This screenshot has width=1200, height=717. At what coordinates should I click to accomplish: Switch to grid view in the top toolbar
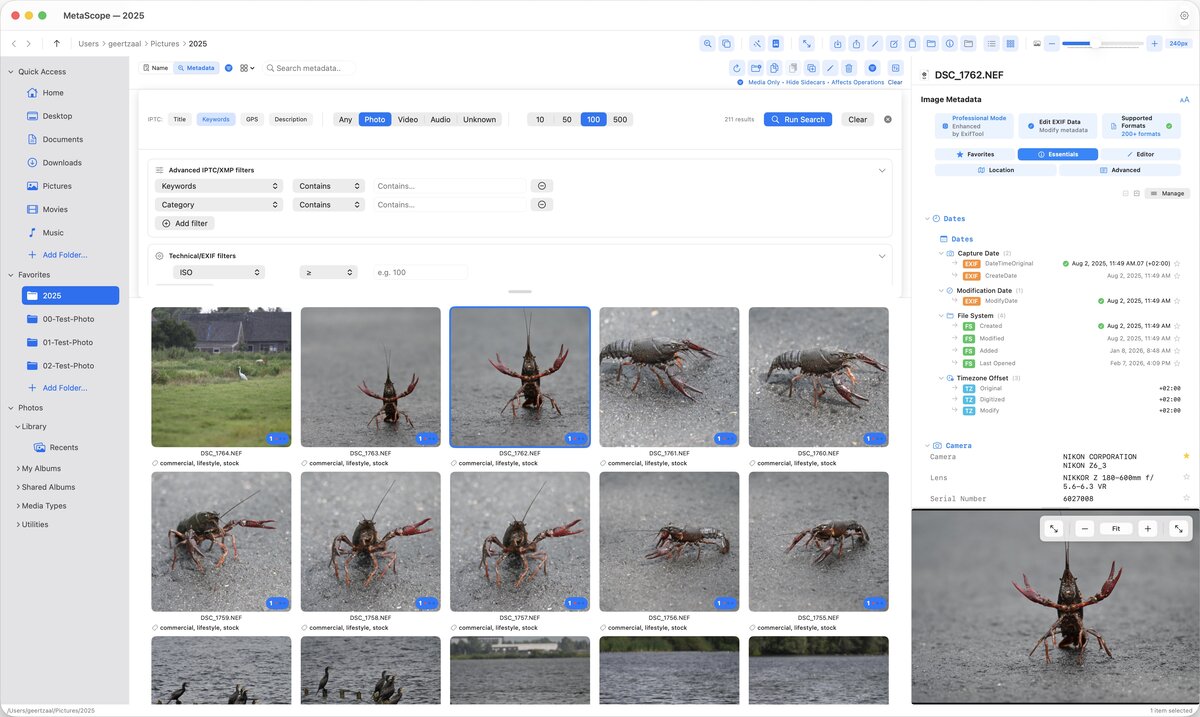(x=1012, y=43)
